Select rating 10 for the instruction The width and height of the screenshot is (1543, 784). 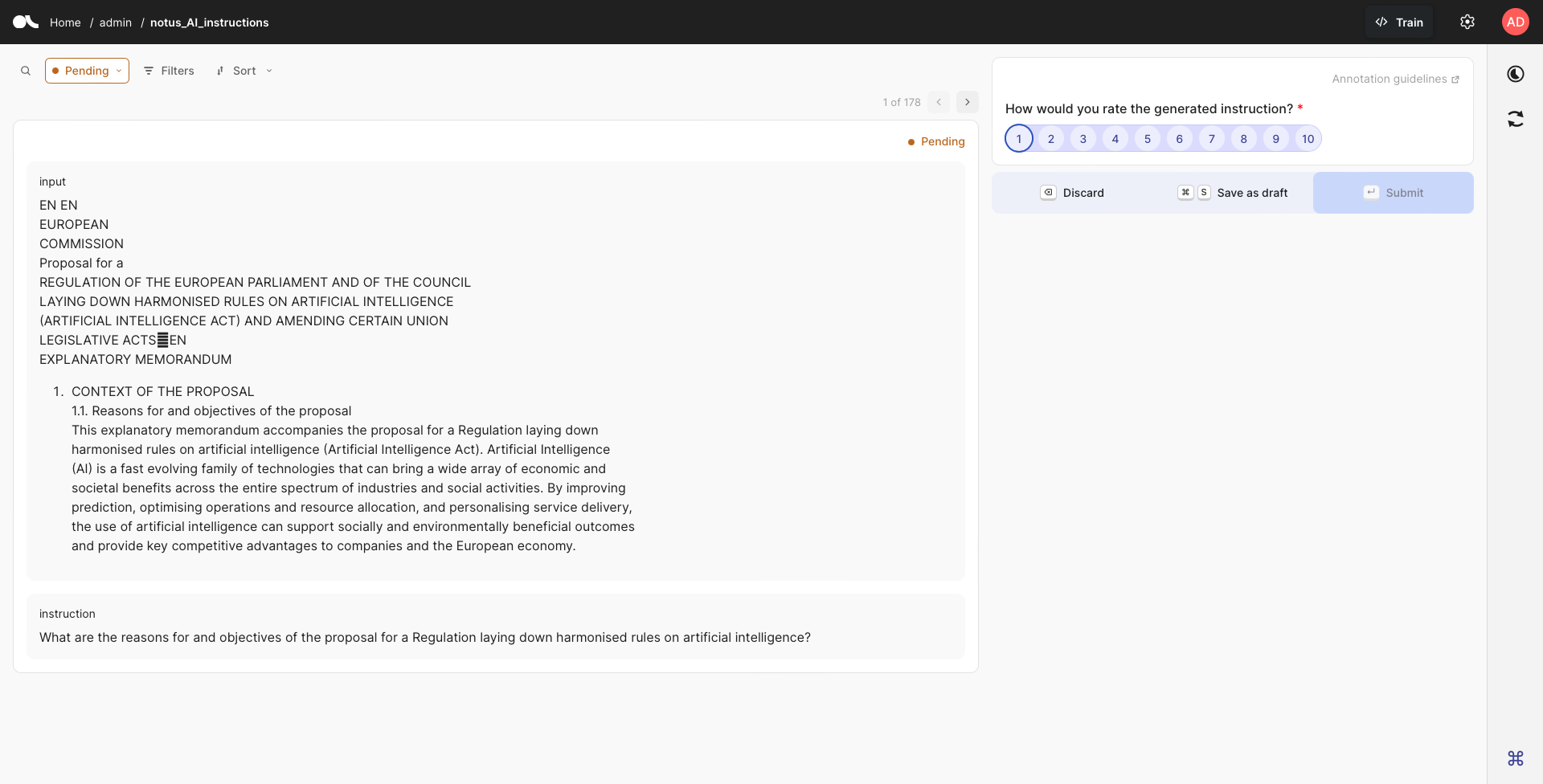tap(1308, 138)
